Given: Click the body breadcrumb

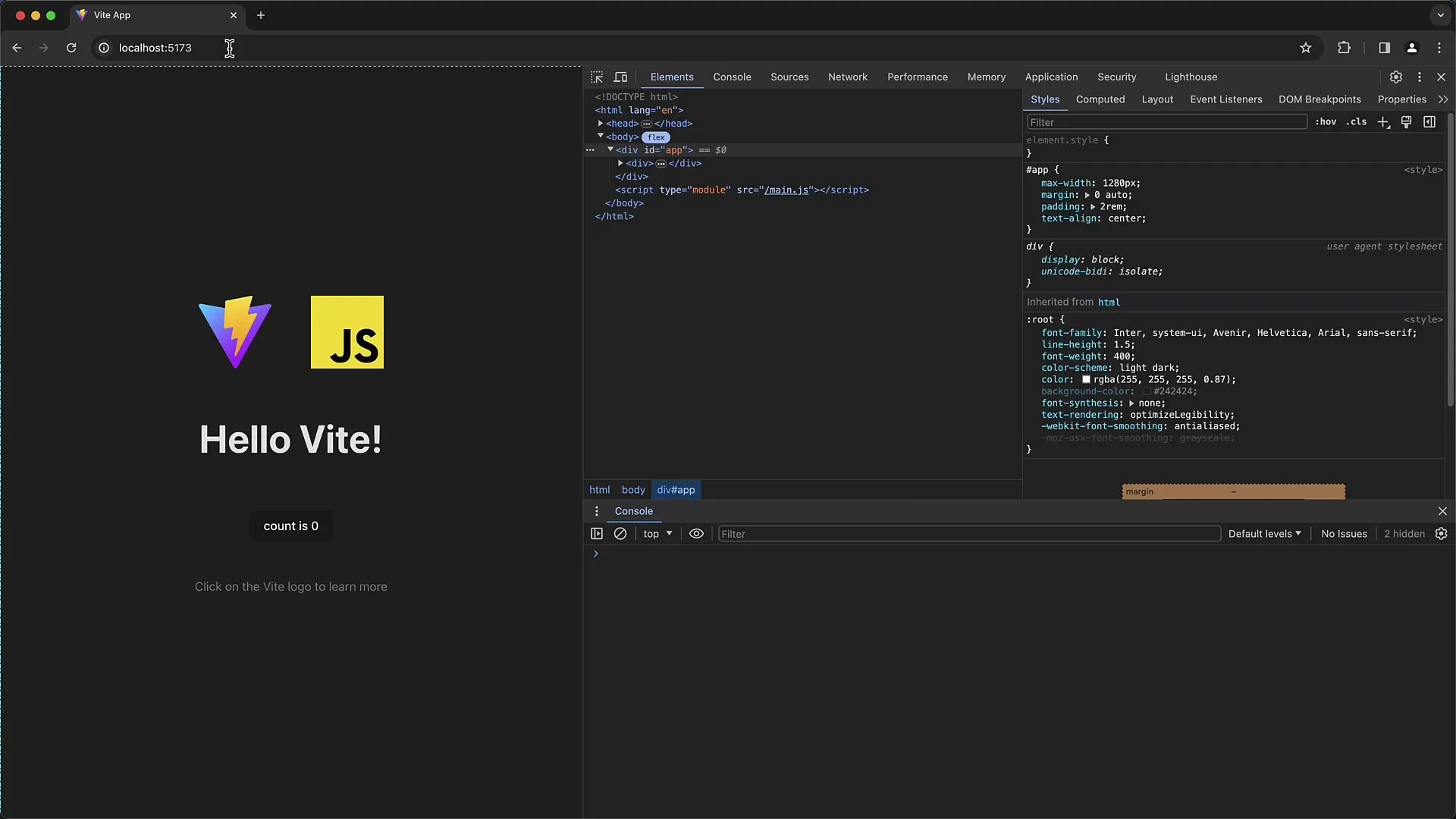Looking at the screenshot, I should point(633,490).
